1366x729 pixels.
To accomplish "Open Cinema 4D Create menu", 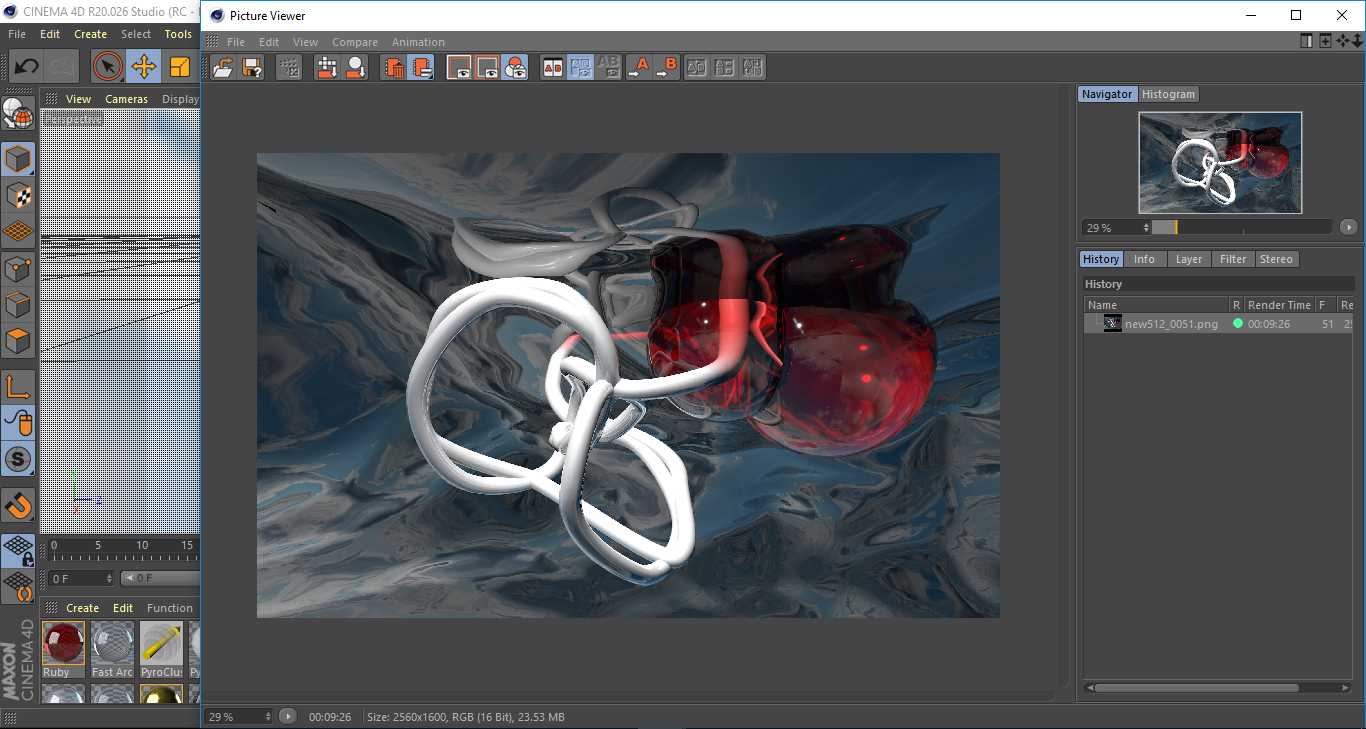I will click(x=90, y=34).
